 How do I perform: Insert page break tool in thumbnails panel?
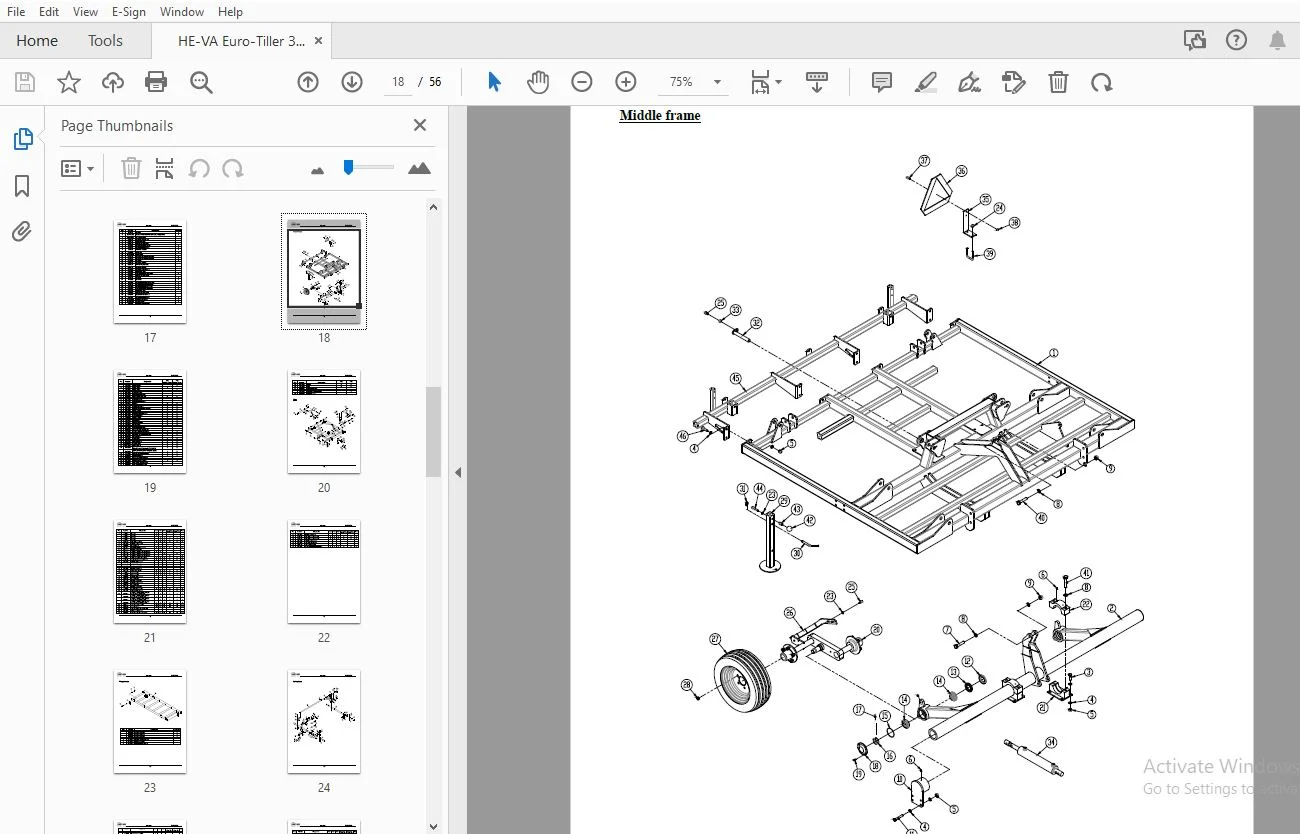pos(165,169)
